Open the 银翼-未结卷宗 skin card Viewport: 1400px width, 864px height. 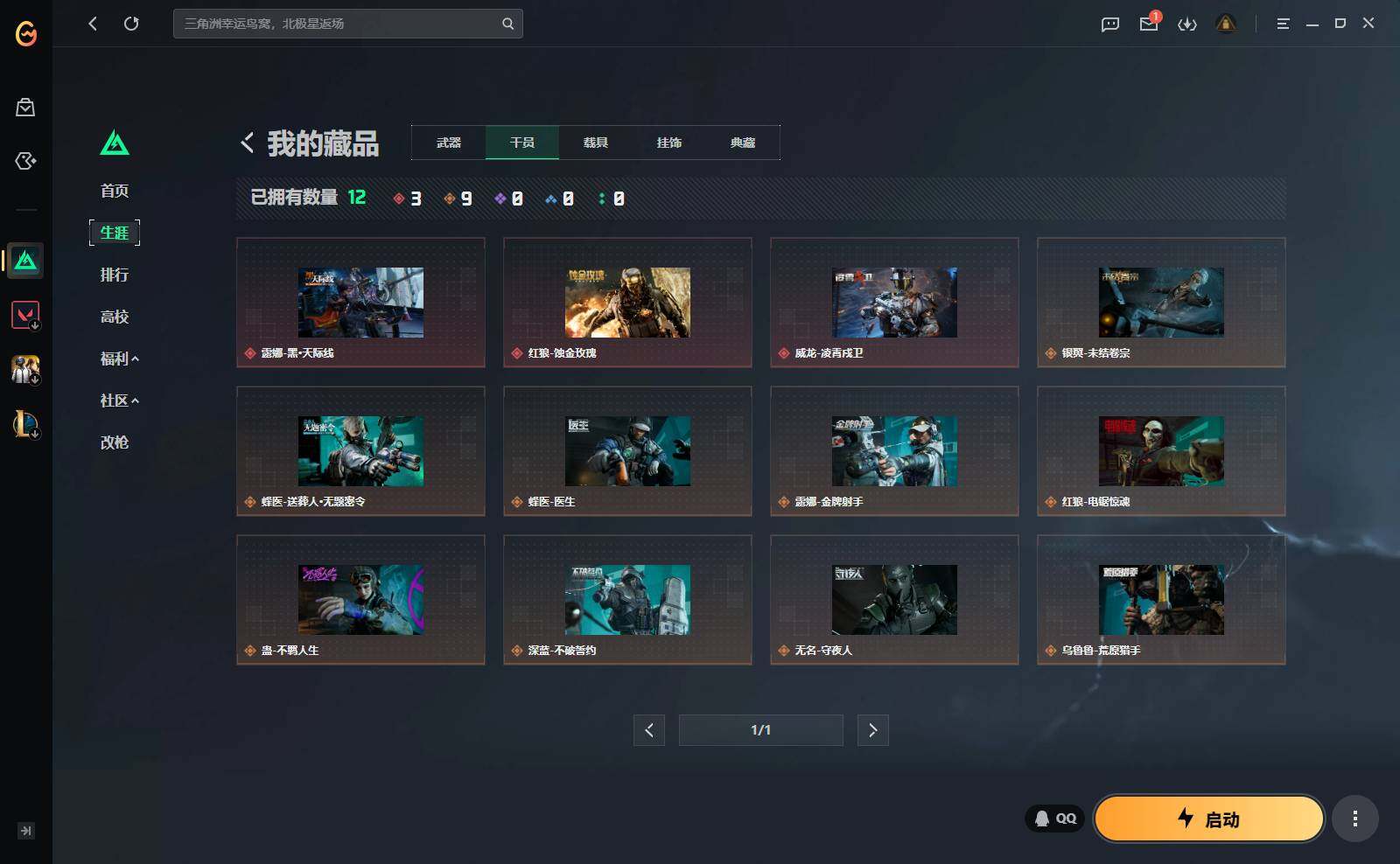(1161, 303)
